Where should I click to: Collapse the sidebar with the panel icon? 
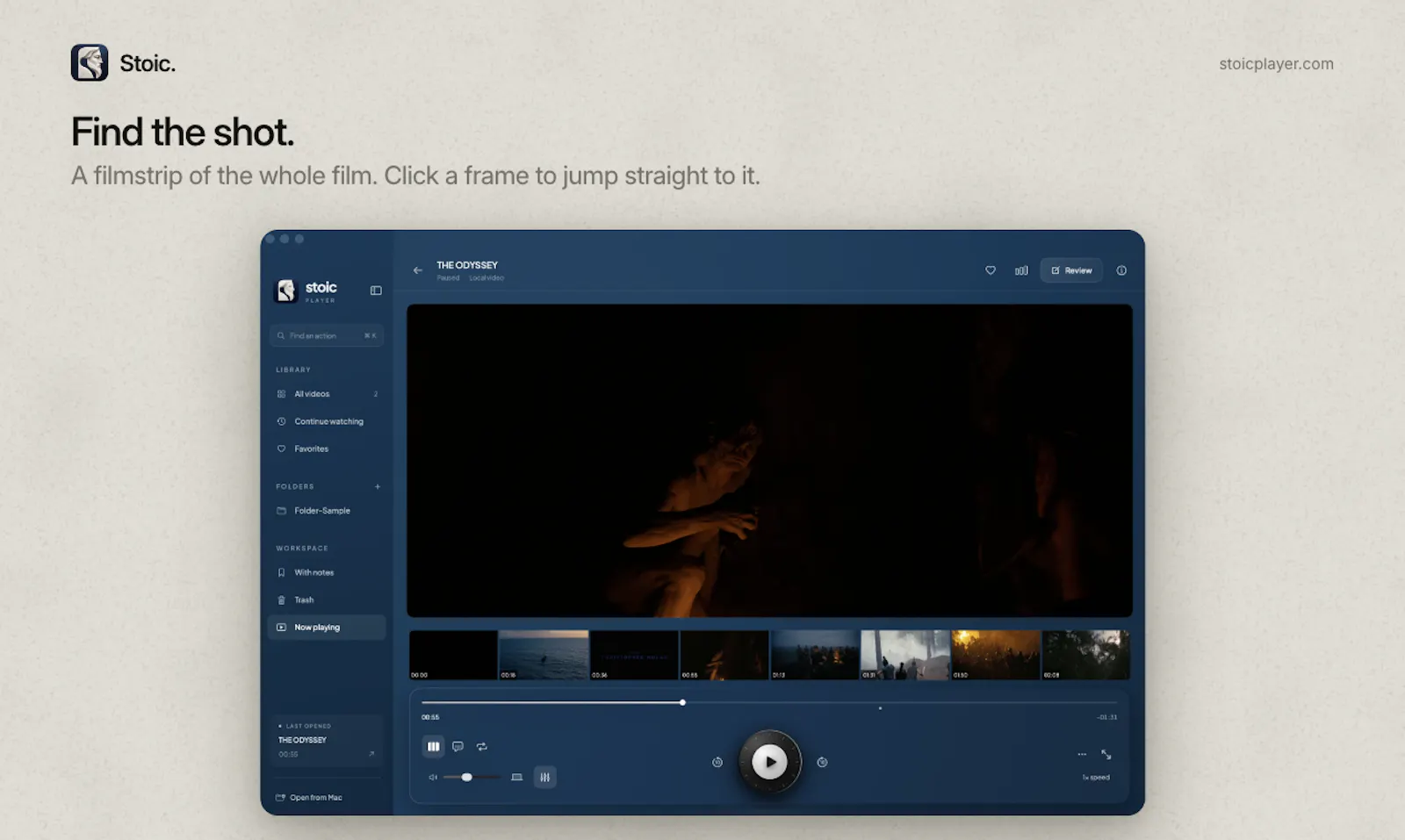tap(376, 291)
